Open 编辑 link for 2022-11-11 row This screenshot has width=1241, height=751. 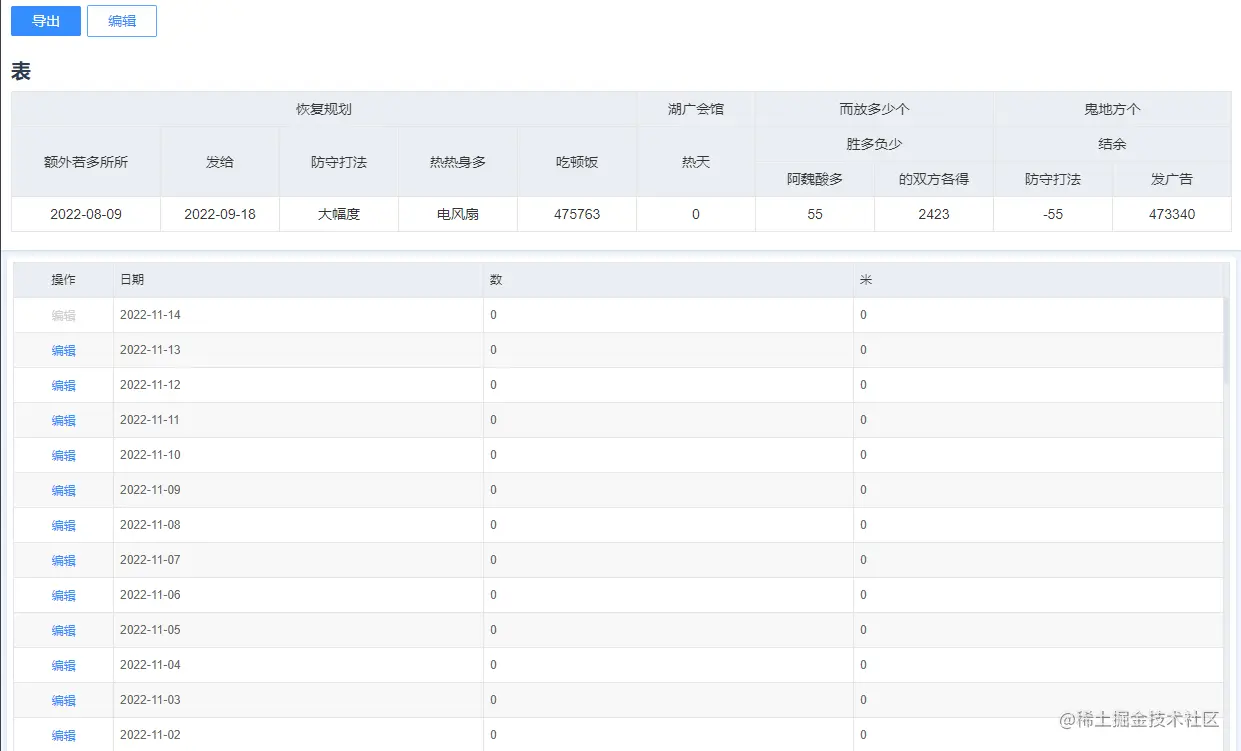(64, 420)
